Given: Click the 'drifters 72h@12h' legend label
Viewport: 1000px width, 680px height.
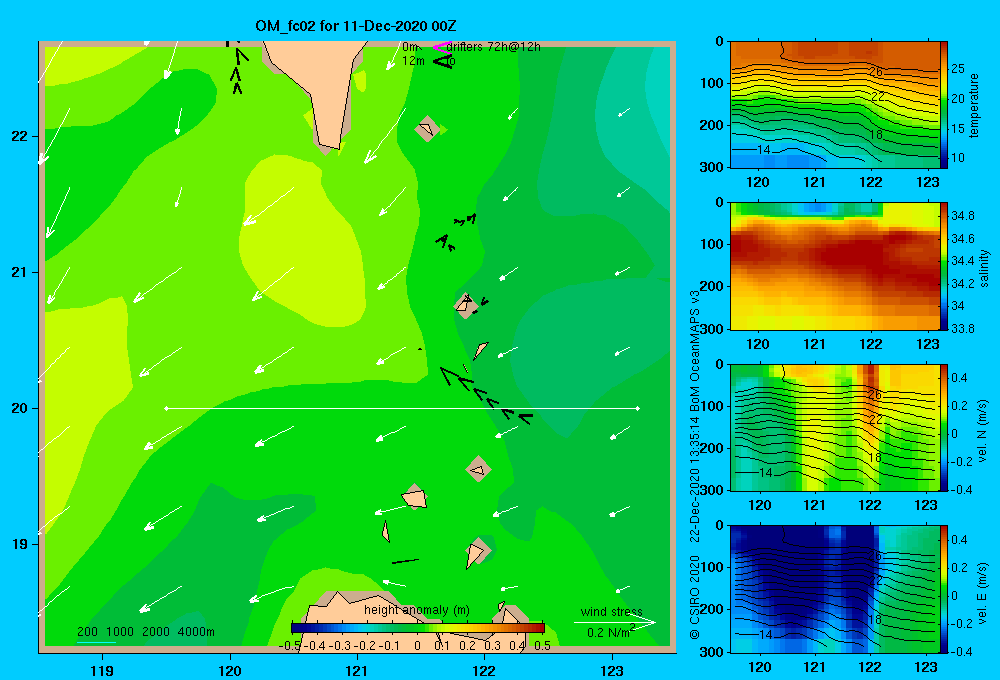Looking at the screenshot, I should click(x=494, y=47).
